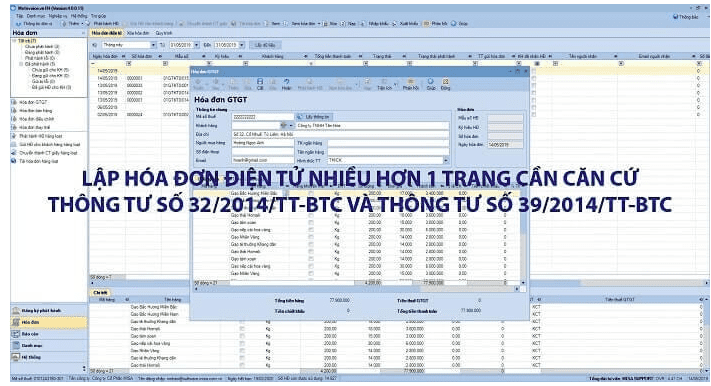Switch to the Xóa hóa đơn tab
This screenshot has width=711, height=386.
point(138,33)
